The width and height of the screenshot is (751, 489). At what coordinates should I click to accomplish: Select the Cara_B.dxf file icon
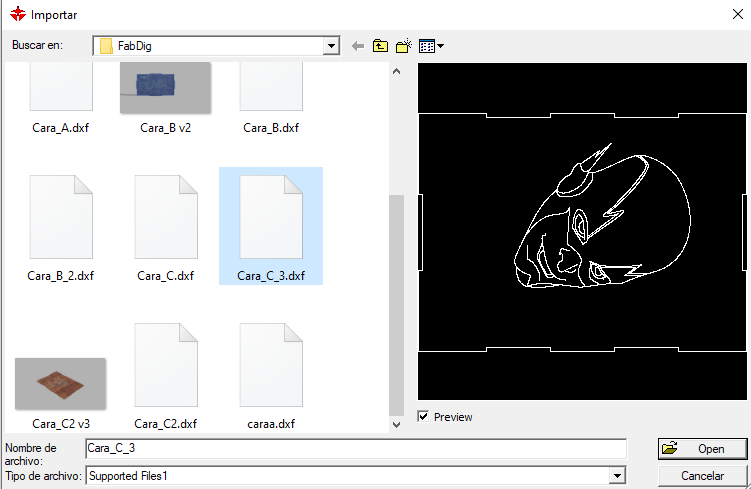(271, 86)
